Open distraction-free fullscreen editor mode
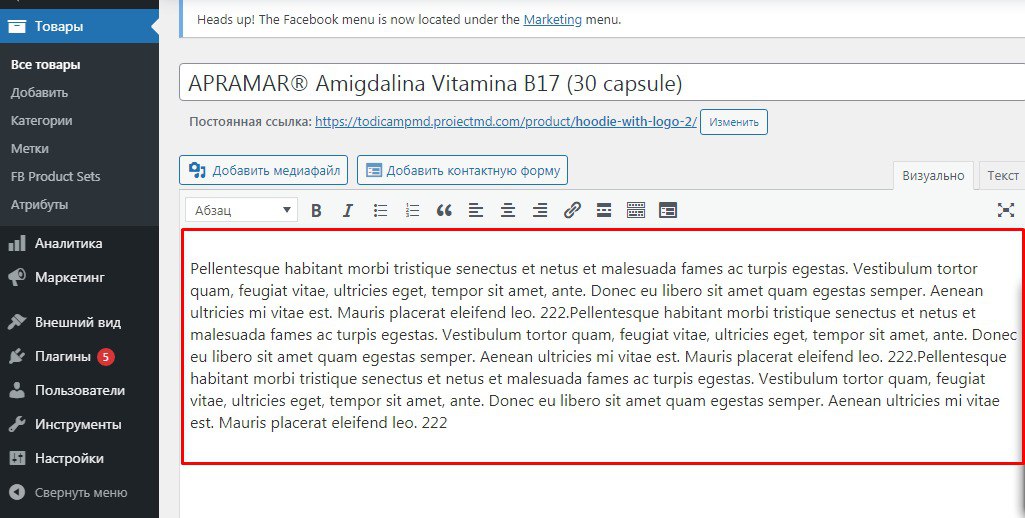The height and width of the screenshot is (518, 1025). click(x=1005, y=210)
